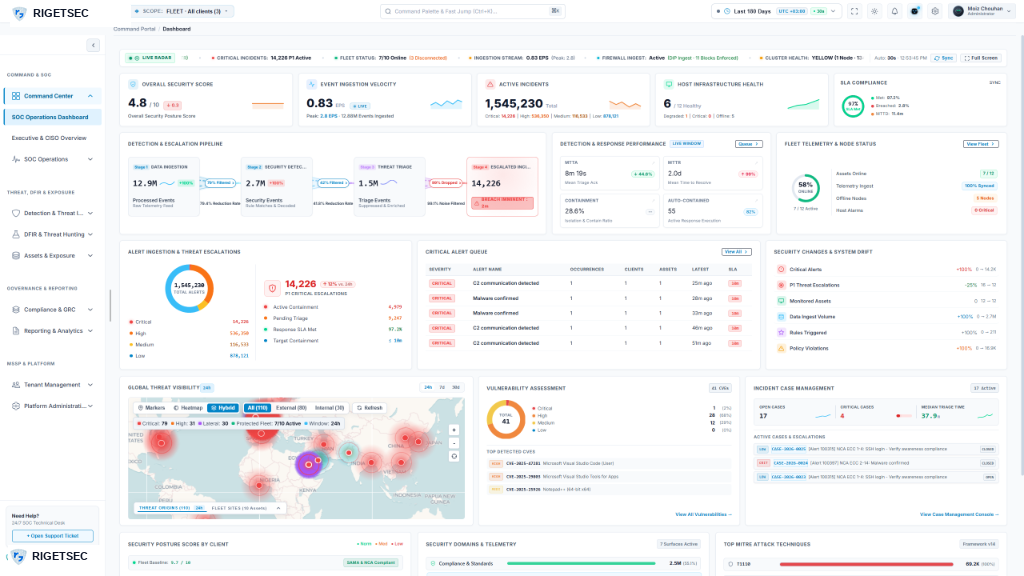The image size is (1024, 576).
Task: Open the Scope FLEET All clients dropdown
Action: (x=182, y=11)
